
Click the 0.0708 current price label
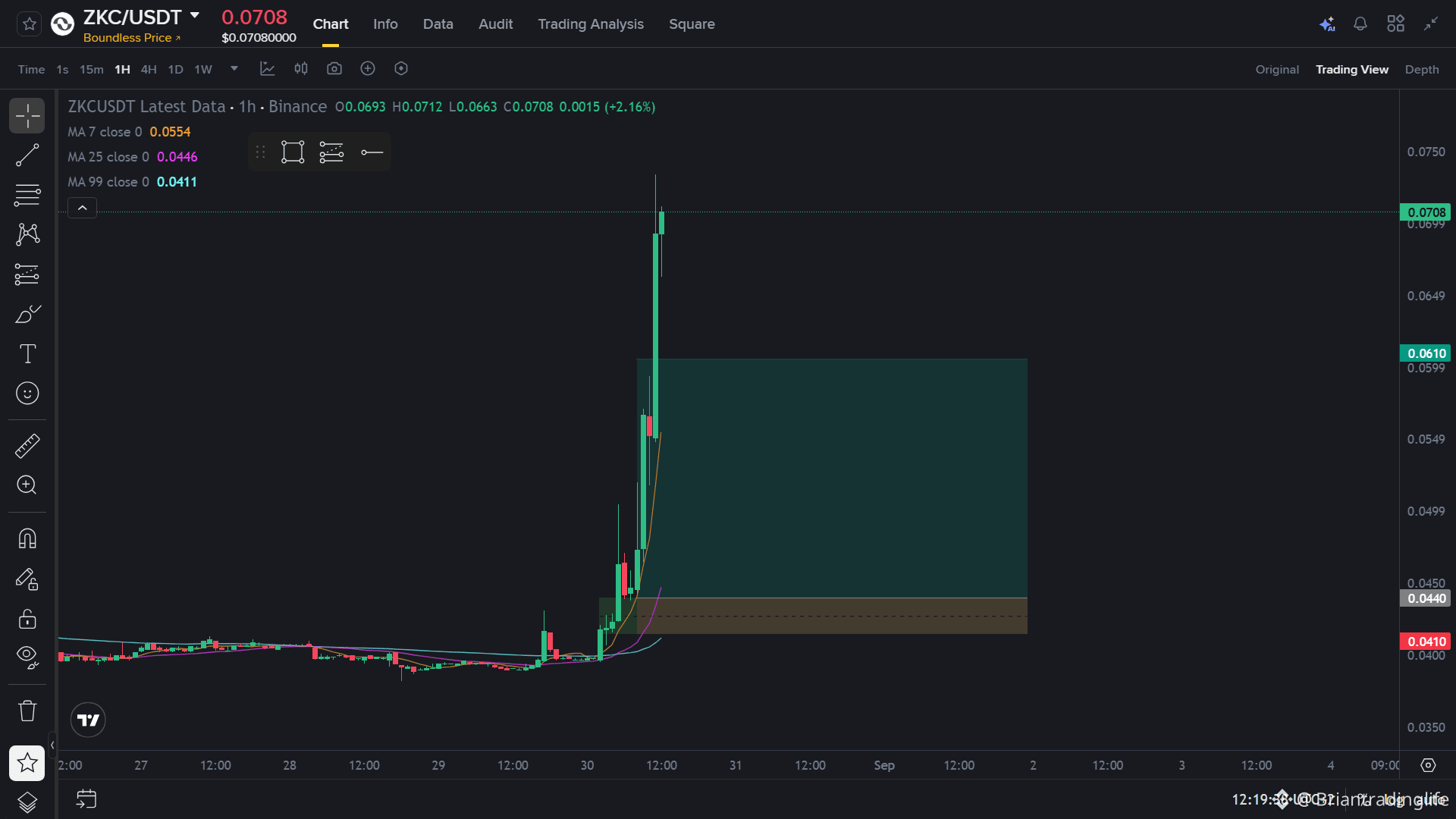pyautogui.click(x=1426, y=212)
